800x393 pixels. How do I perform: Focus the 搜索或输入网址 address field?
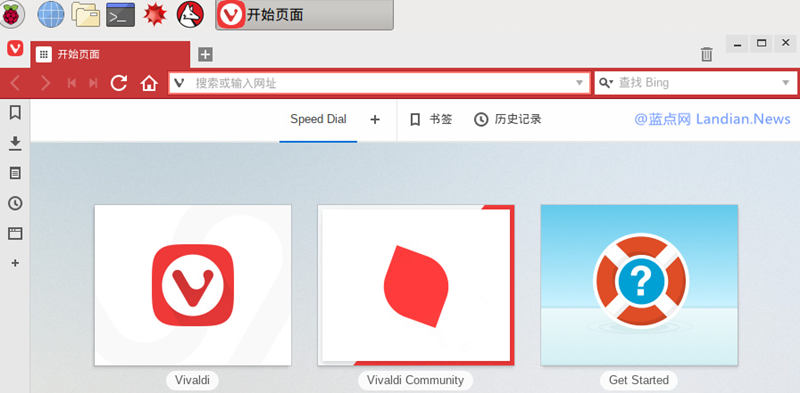coord(380,83)
